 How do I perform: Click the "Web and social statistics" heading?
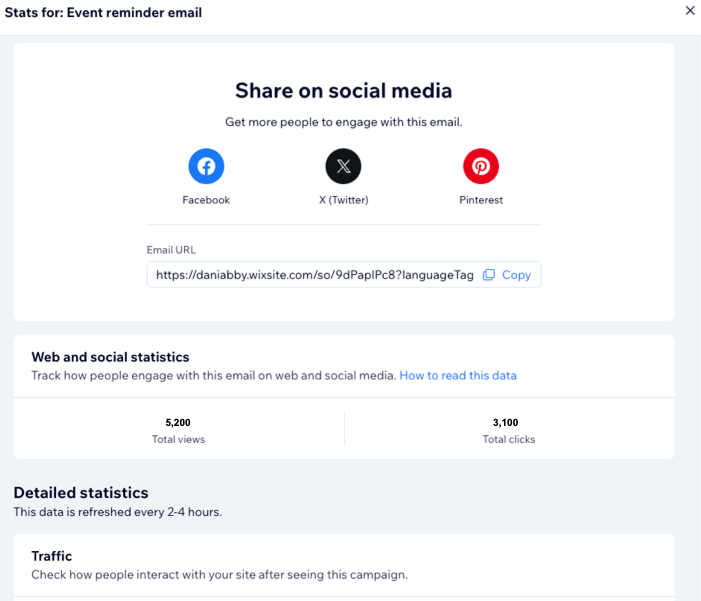pos(110,357)
